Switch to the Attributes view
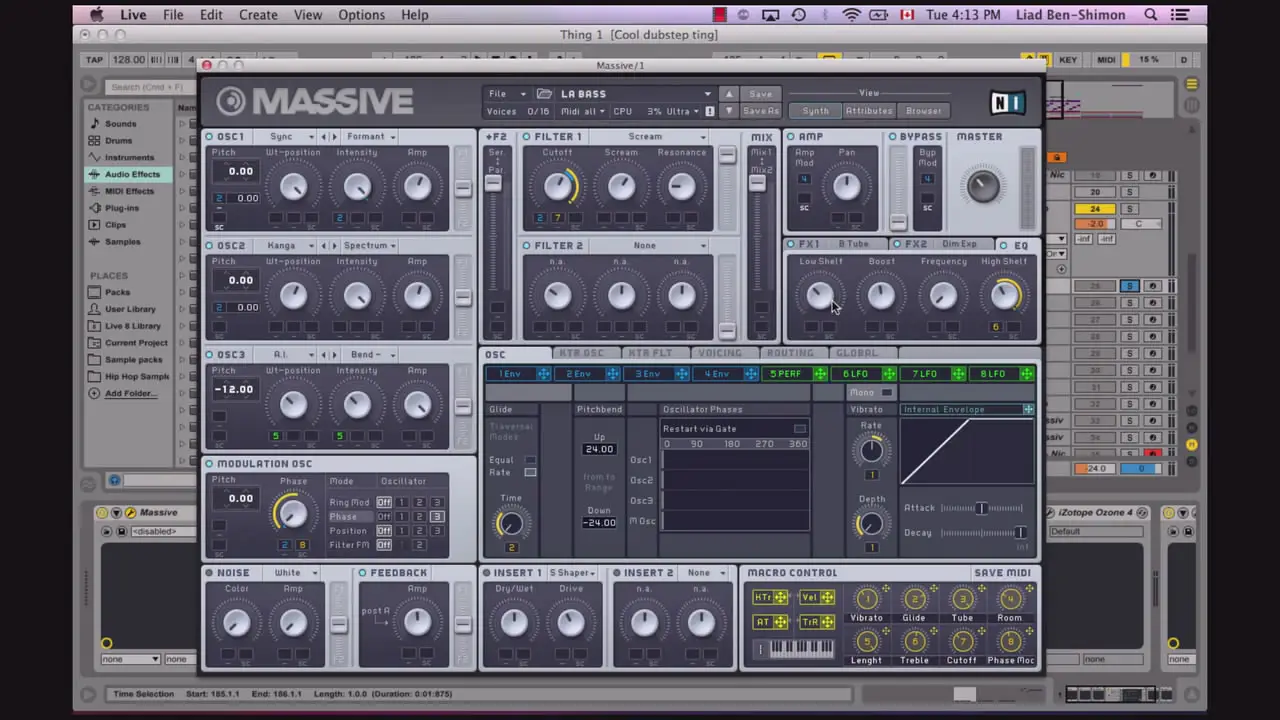1280x720 pixels. (868, 111)
